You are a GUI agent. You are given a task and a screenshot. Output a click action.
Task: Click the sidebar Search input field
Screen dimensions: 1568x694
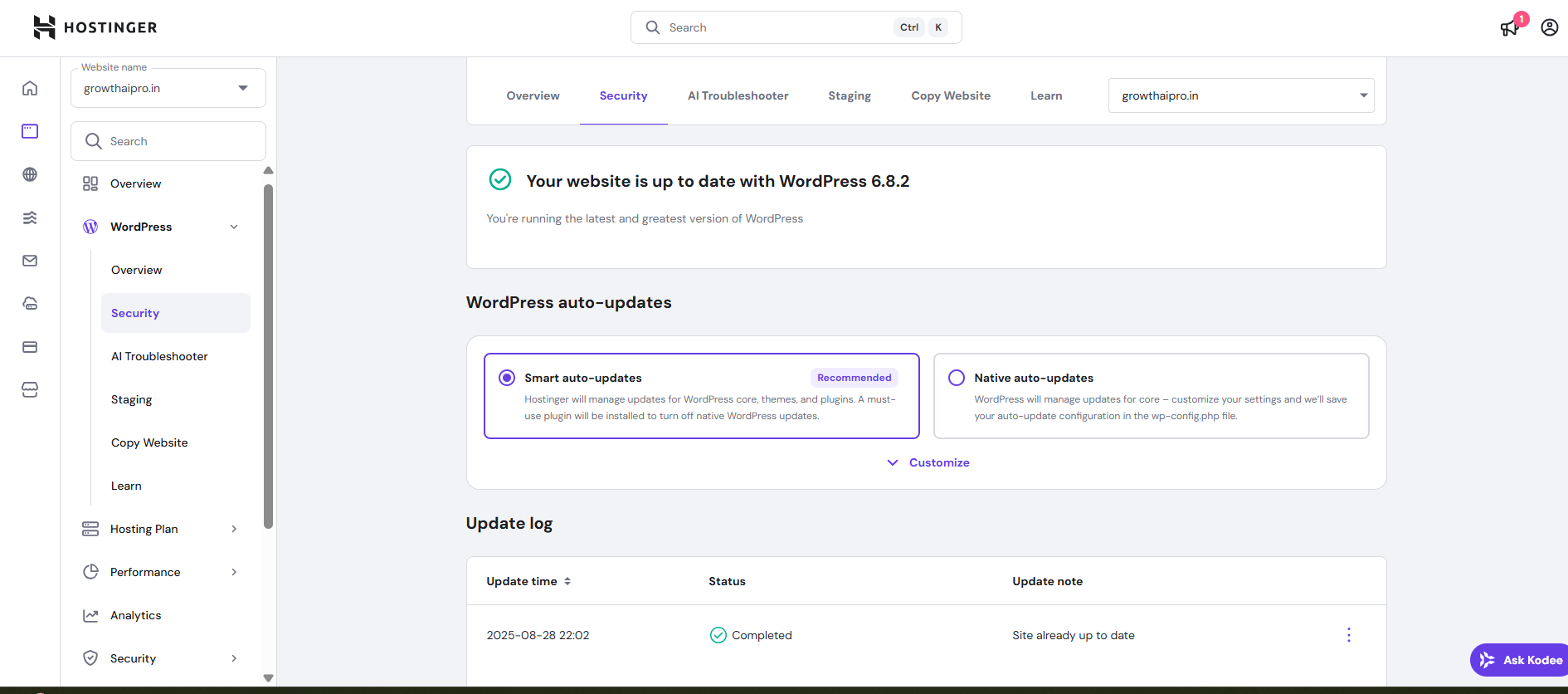tap(168, 141)
